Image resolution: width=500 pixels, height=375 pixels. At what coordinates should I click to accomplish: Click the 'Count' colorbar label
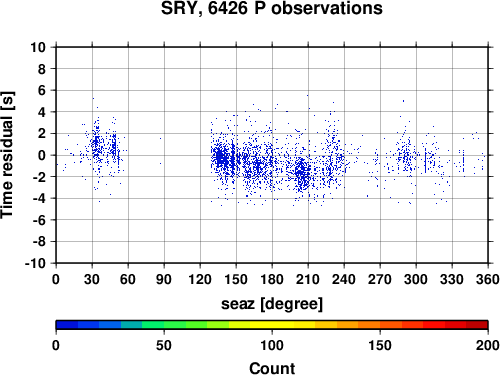pos(272,368)
